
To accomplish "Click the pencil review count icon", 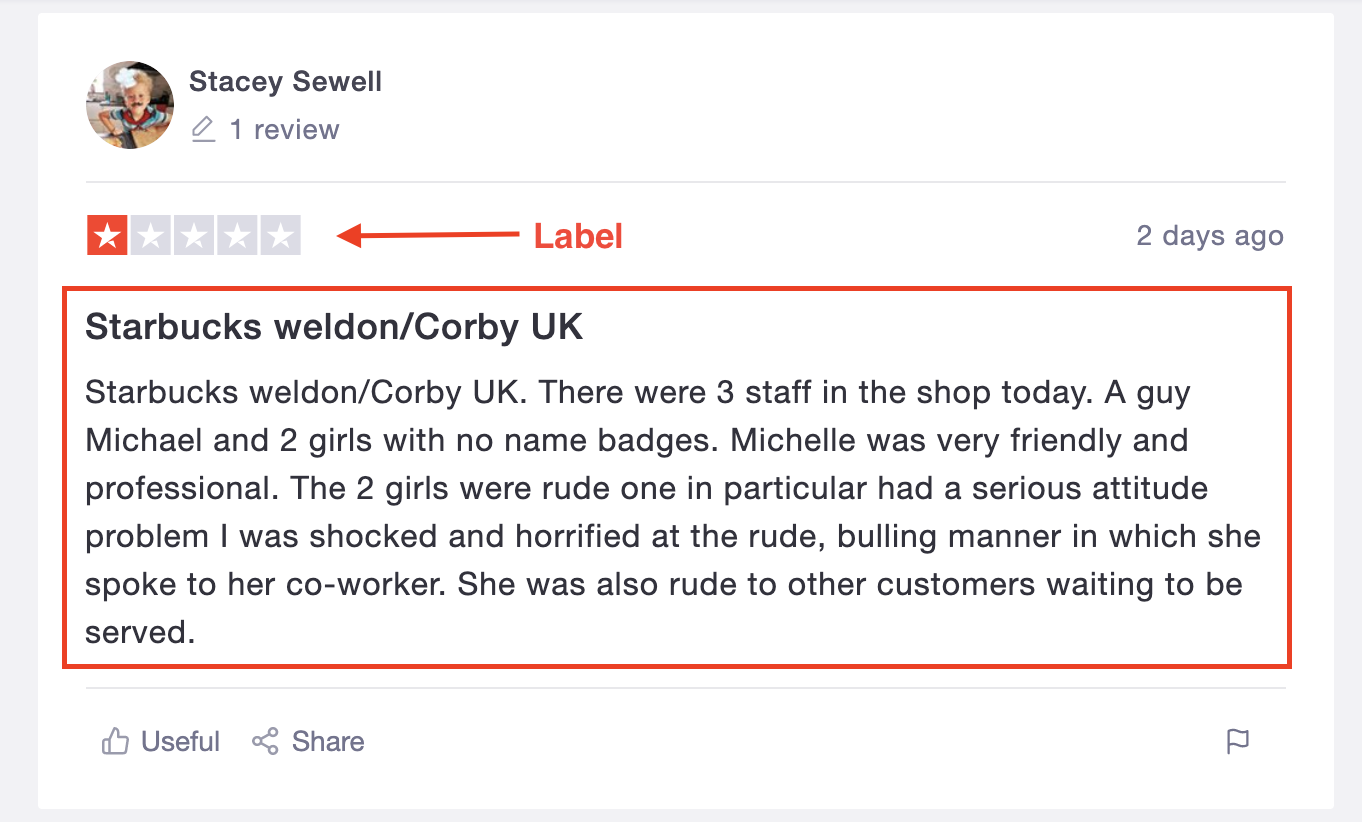I will pyautogui.click(x=203, y=130).
